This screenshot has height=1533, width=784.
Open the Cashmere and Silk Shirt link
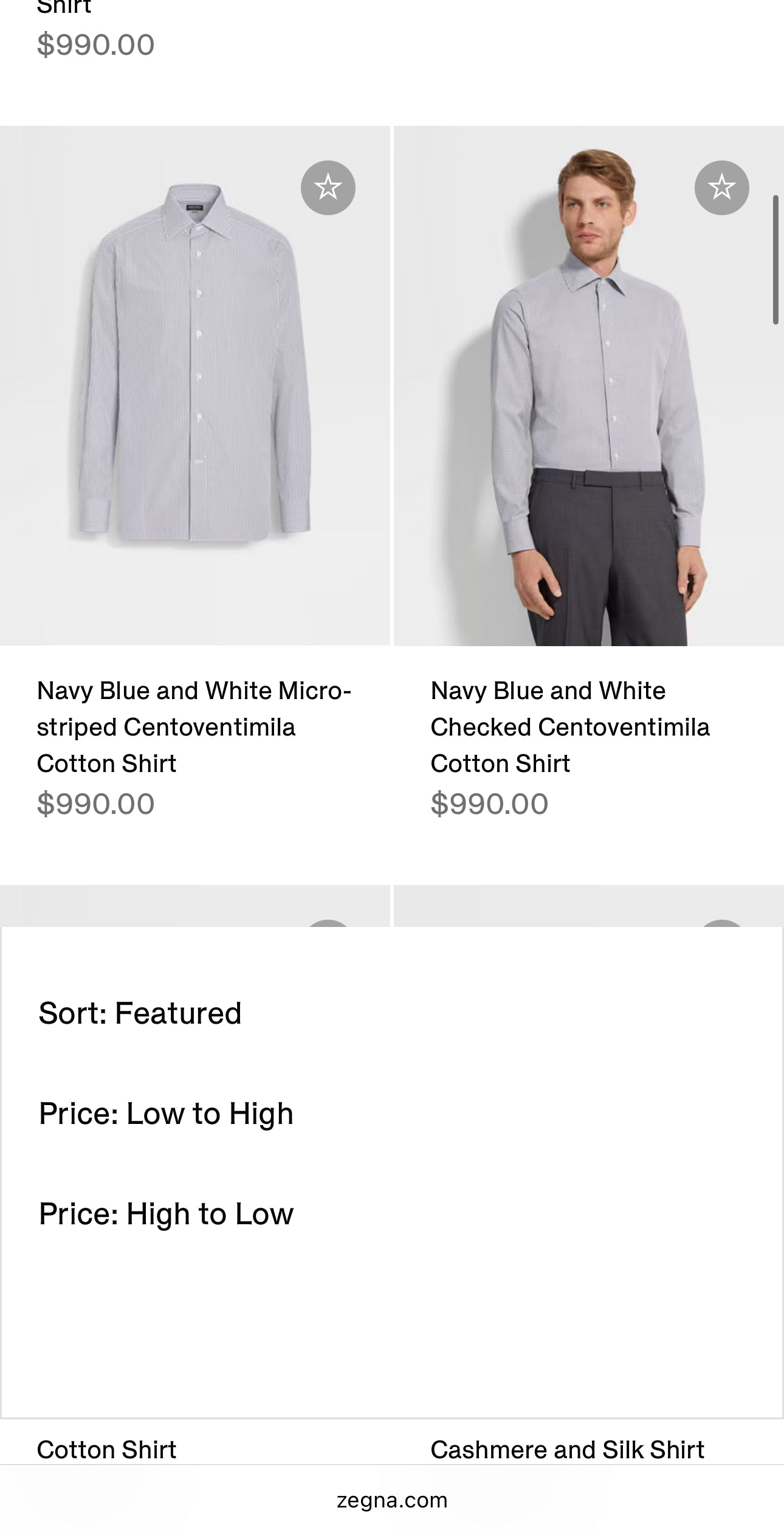[567, 1450]
